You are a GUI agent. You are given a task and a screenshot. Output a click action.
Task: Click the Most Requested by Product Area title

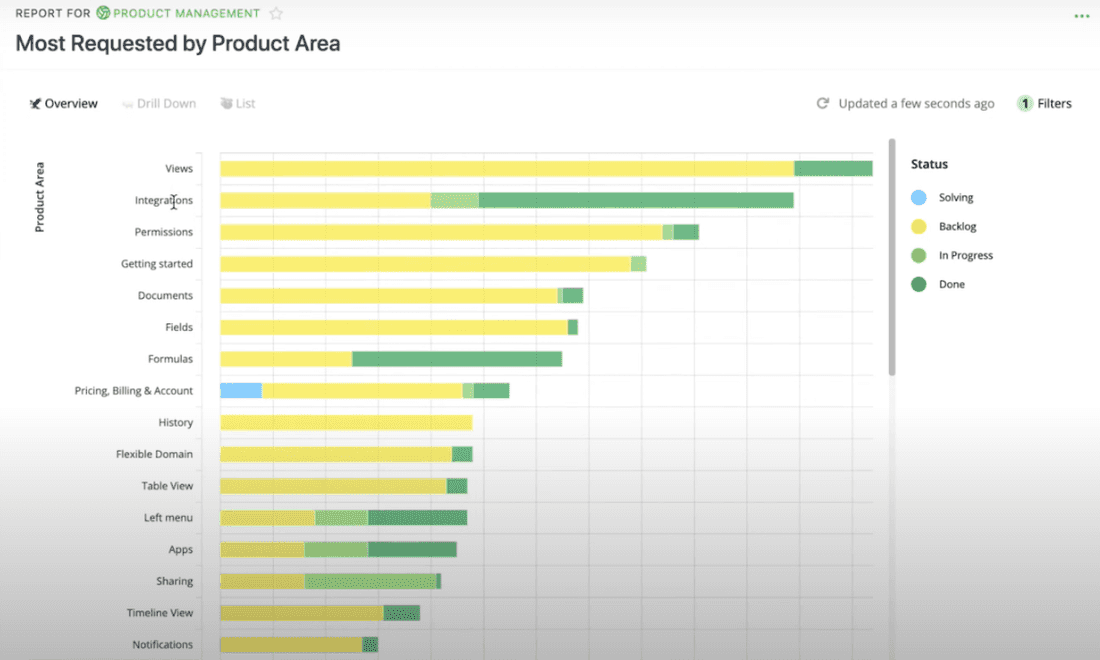(177, 43)
